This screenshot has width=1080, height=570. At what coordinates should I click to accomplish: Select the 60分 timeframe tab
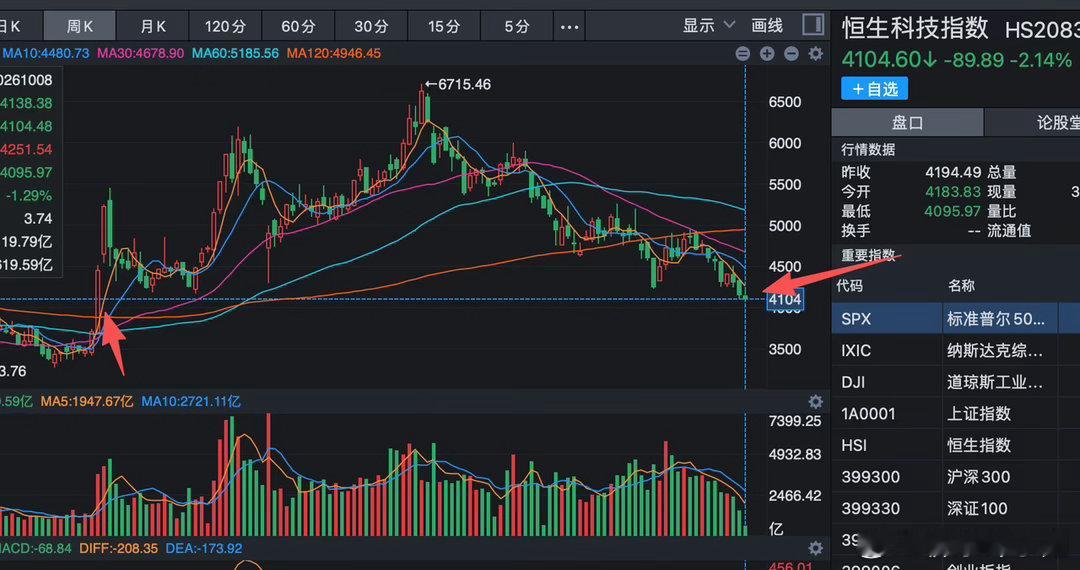point(298,27)
